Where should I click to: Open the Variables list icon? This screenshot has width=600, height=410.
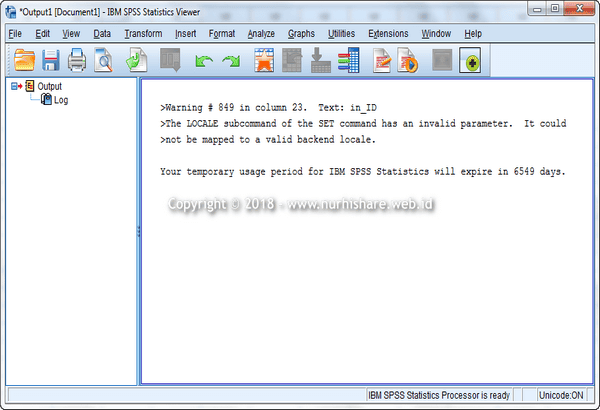pos(348,60)
